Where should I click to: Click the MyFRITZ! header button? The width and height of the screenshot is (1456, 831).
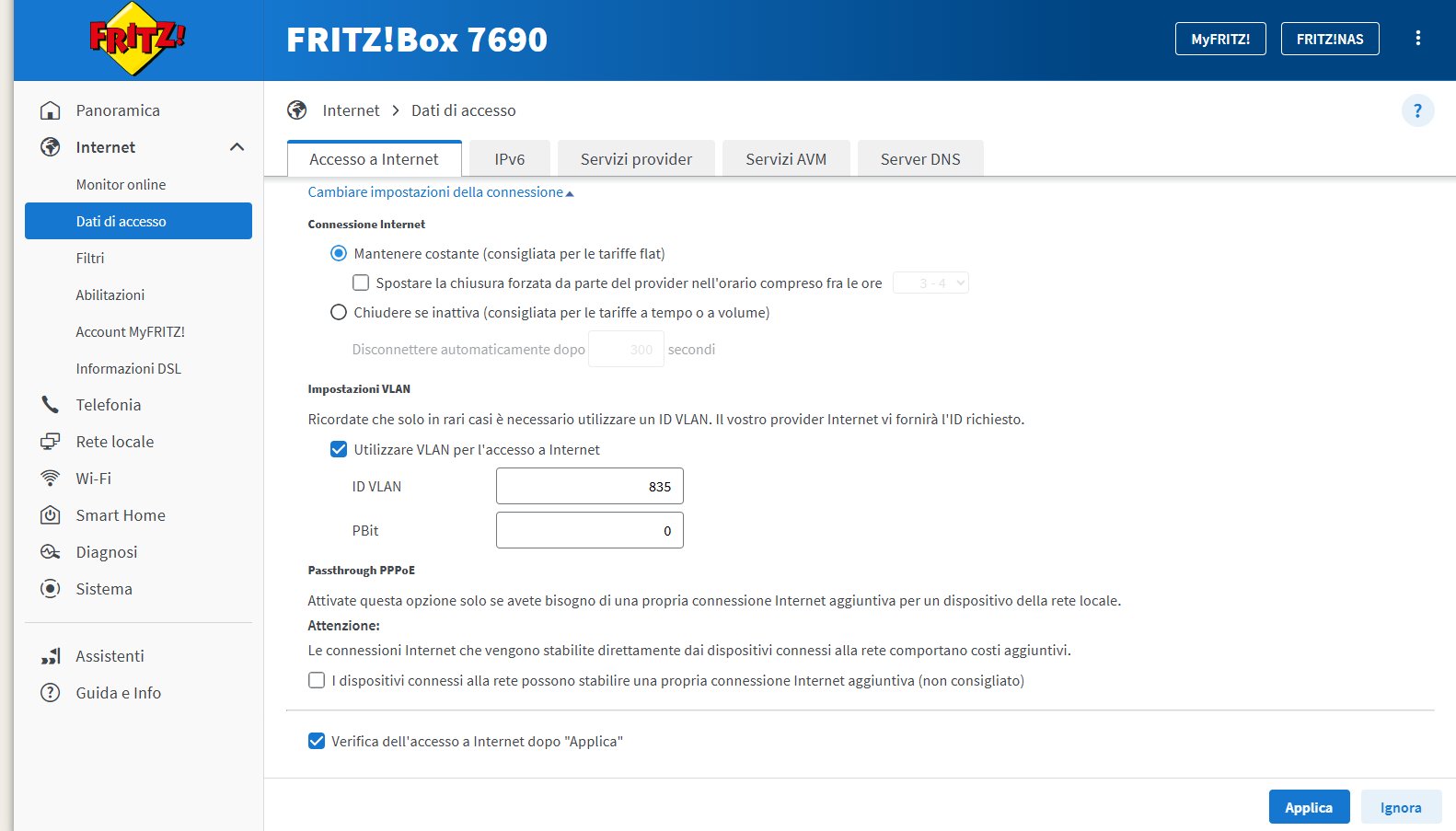coord(1220,39)
